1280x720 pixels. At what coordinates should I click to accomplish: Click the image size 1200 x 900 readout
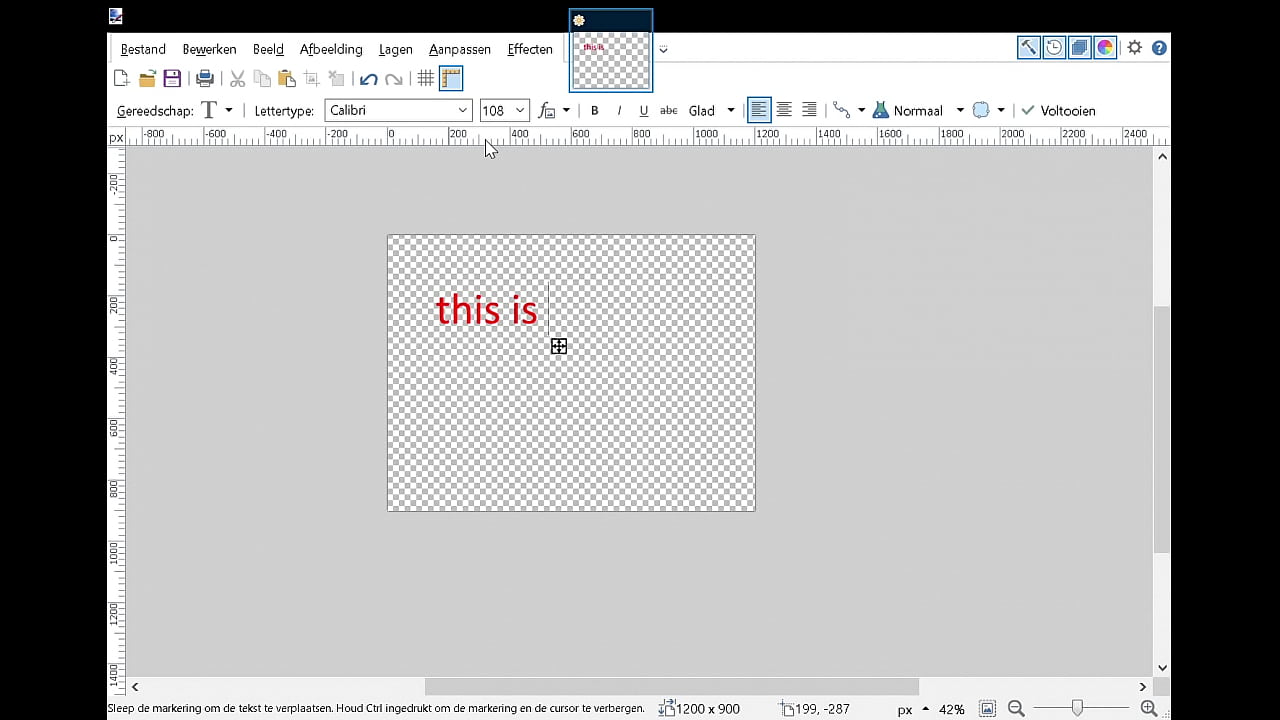point(700,709)
